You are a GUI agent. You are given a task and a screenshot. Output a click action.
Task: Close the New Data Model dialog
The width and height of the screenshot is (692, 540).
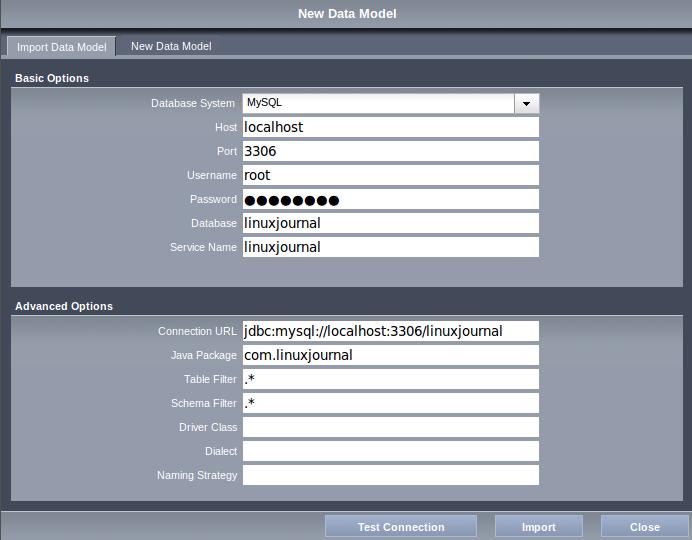[644, 527]
